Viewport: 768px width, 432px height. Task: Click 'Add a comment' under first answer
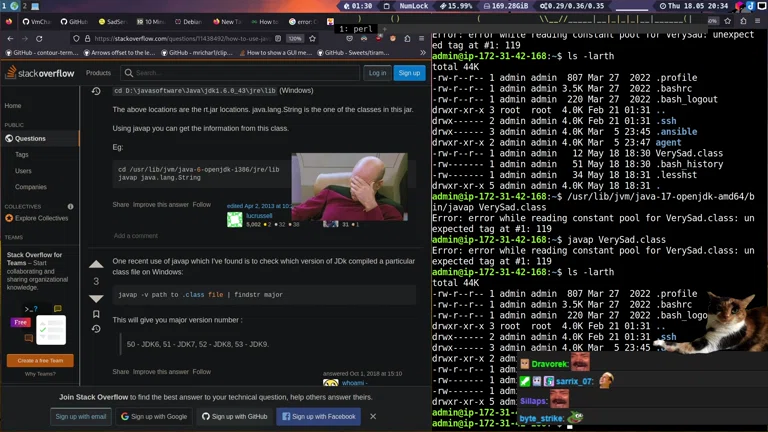[x=136, y=236]
